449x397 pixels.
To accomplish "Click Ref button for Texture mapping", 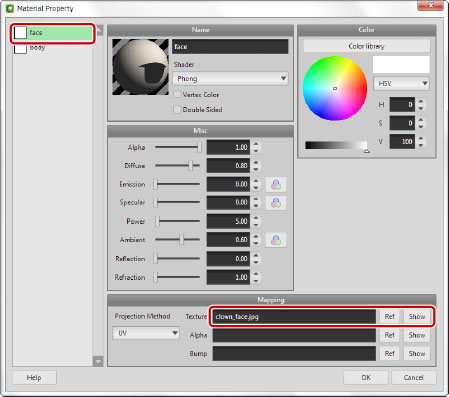I will click(389, 317).
